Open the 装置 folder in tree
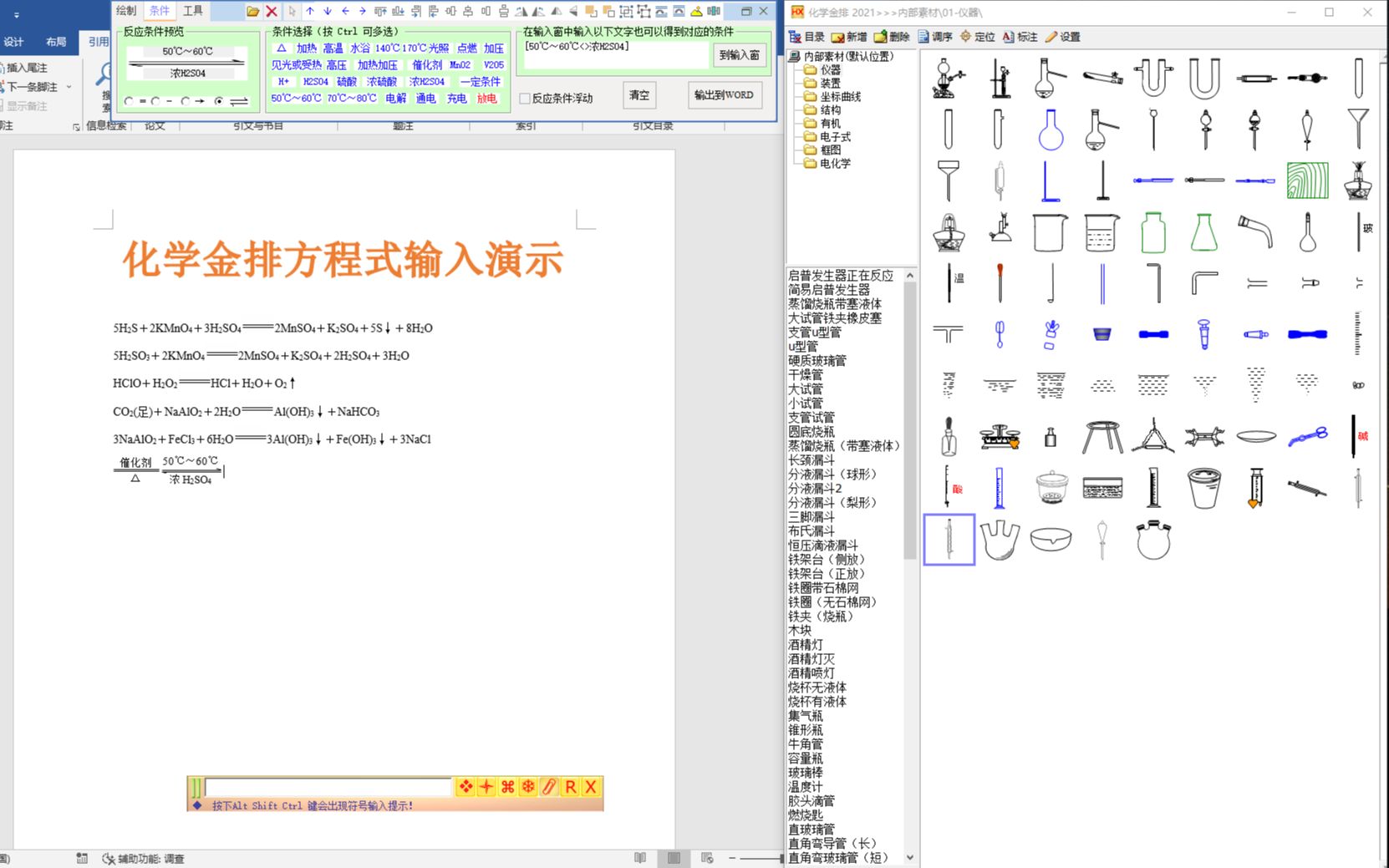 click(x=822, y=84)
